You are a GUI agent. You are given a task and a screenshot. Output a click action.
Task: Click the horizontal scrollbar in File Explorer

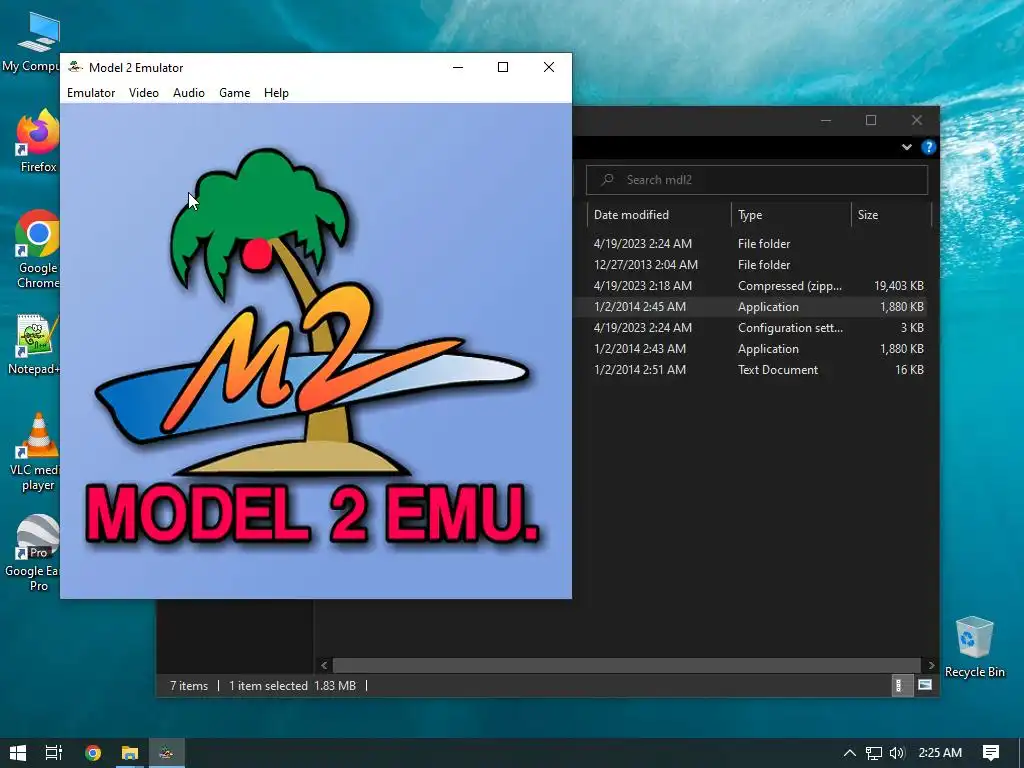click(626, 665)
